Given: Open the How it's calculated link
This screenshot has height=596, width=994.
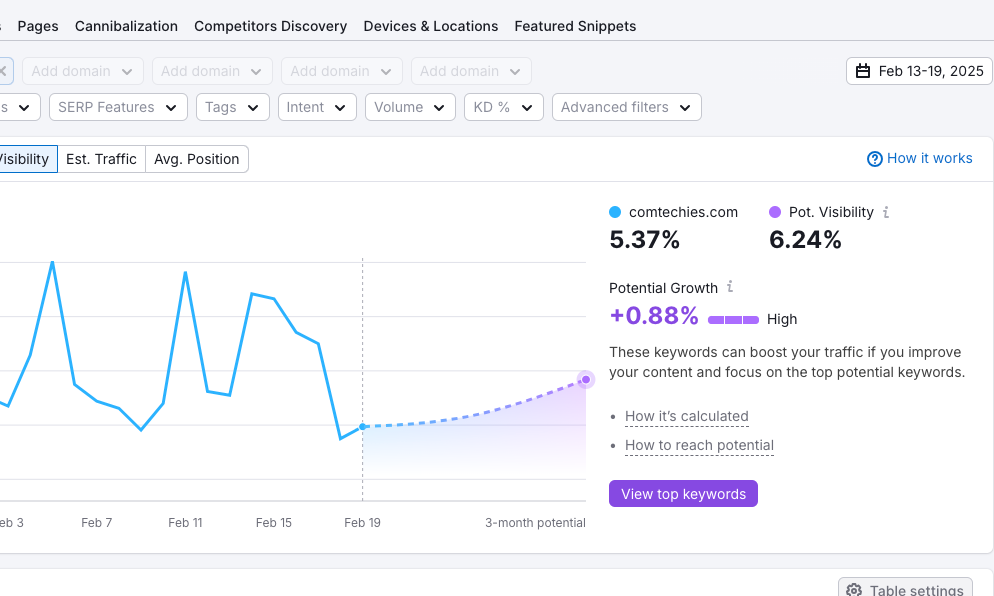Looking at the screenshot, I should click(686, 416).
